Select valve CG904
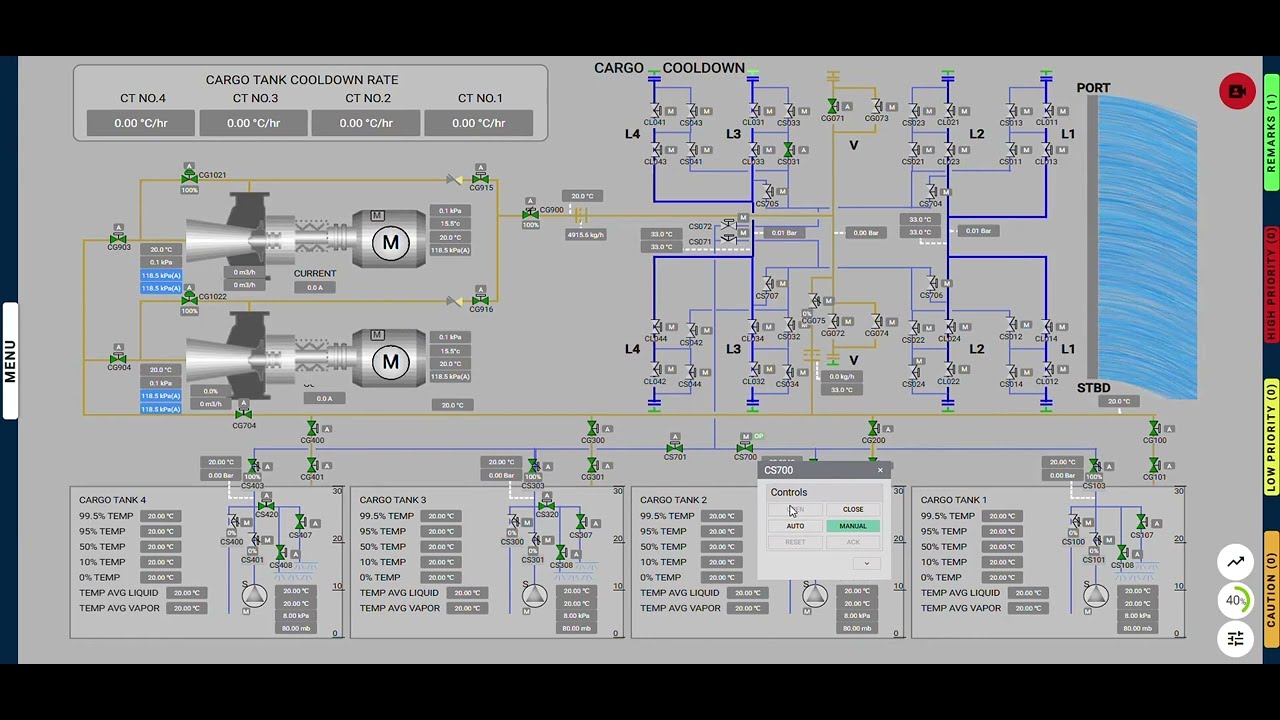Screen dimensions: 1280x720 coord(118,358)
